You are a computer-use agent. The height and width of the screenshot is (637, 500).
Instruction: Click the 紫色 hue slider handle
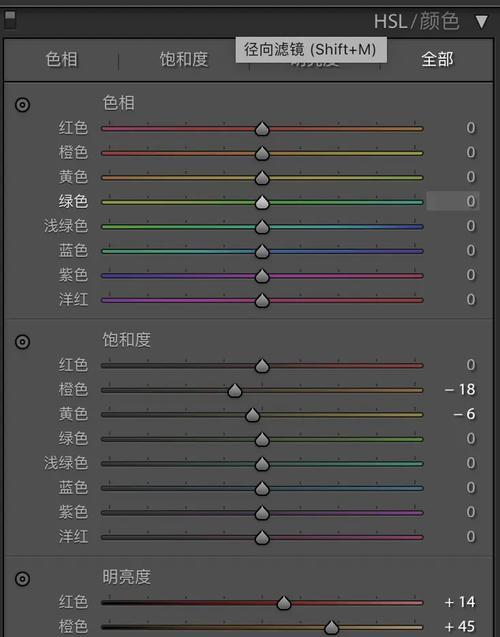(262, 276)
